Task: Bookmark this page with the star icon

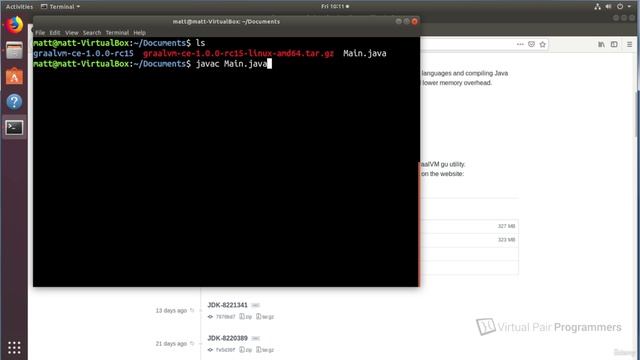Action: coord(542,44)
